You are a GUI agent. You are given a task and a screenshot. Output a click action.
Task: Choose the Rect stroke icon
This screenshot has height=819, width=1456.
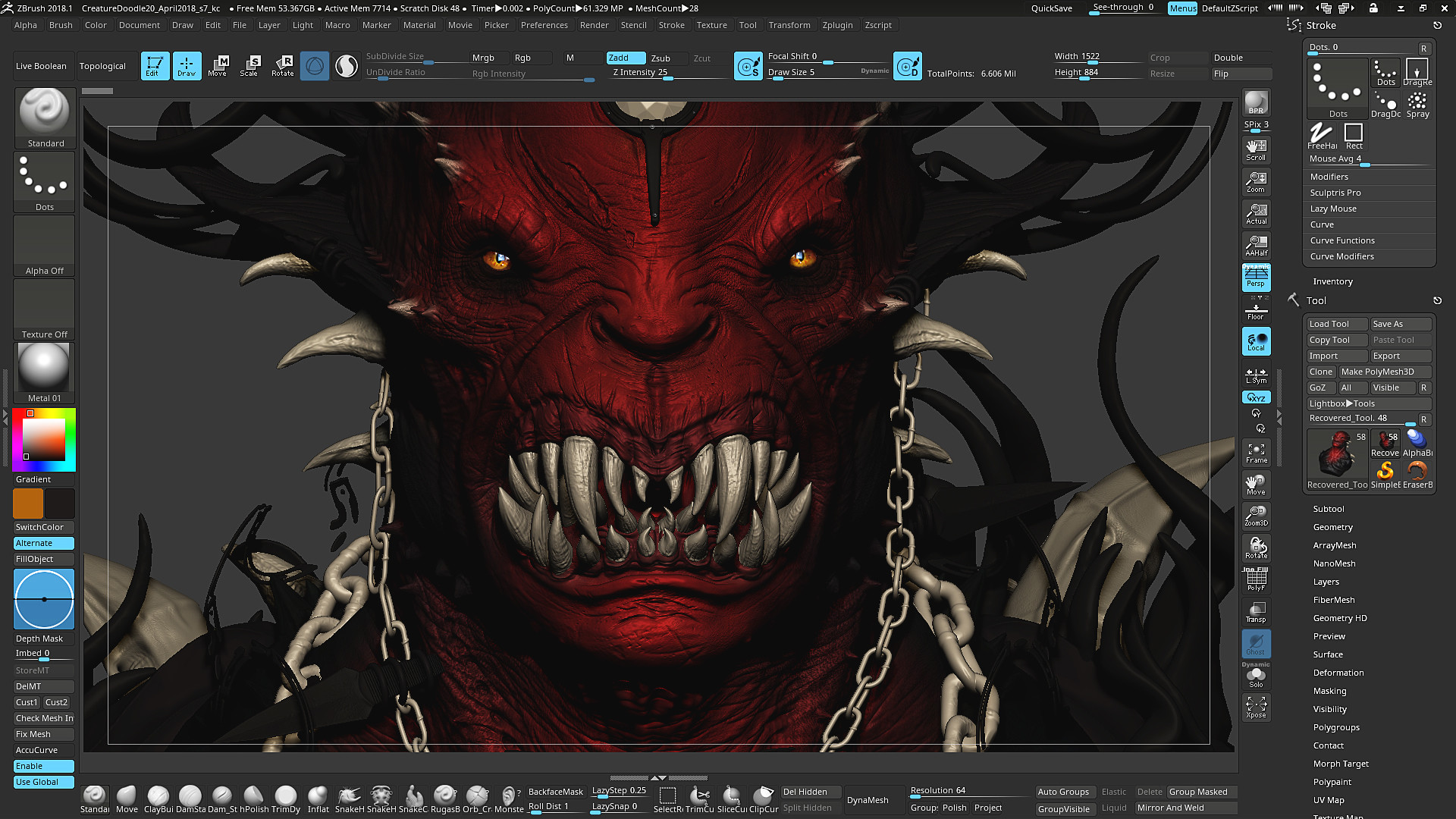click(x=1354, y=136)
